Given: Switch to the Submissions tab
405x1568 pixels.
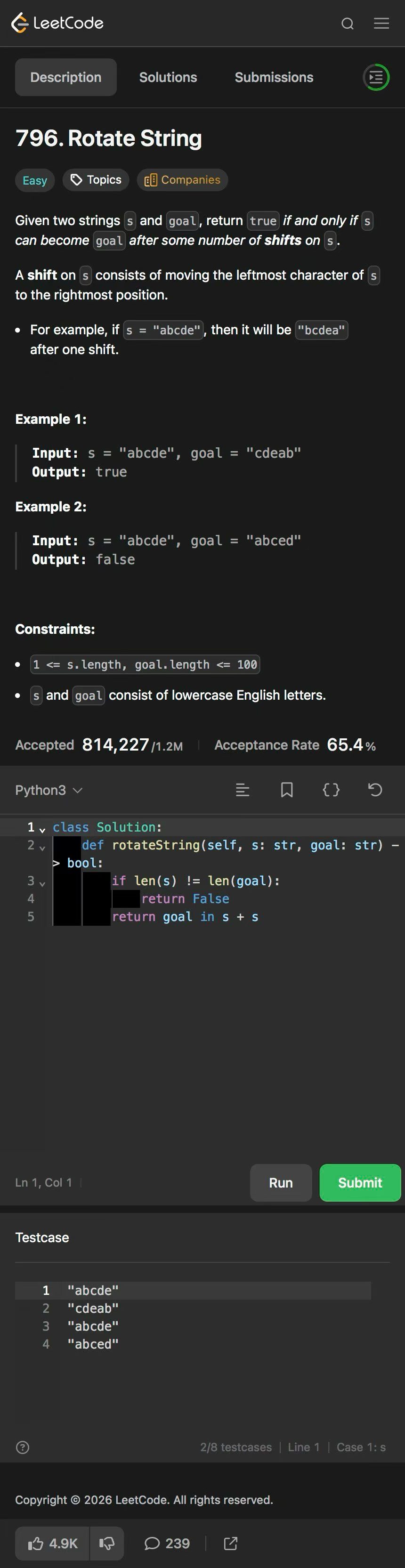Looking at the screenshot, I should pyautogui.click(x=274, y=77).
